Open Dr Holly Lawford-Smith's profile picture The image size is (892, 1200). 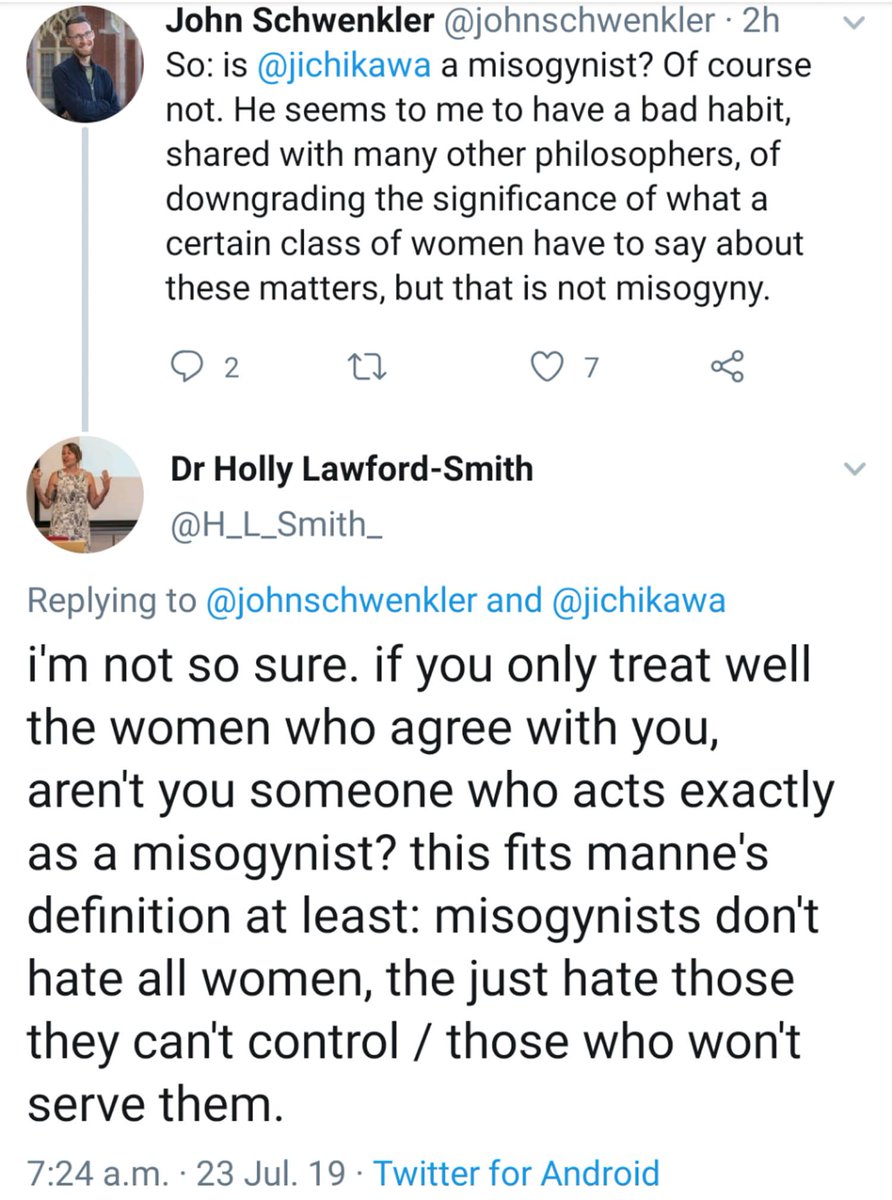coord(84,494)
